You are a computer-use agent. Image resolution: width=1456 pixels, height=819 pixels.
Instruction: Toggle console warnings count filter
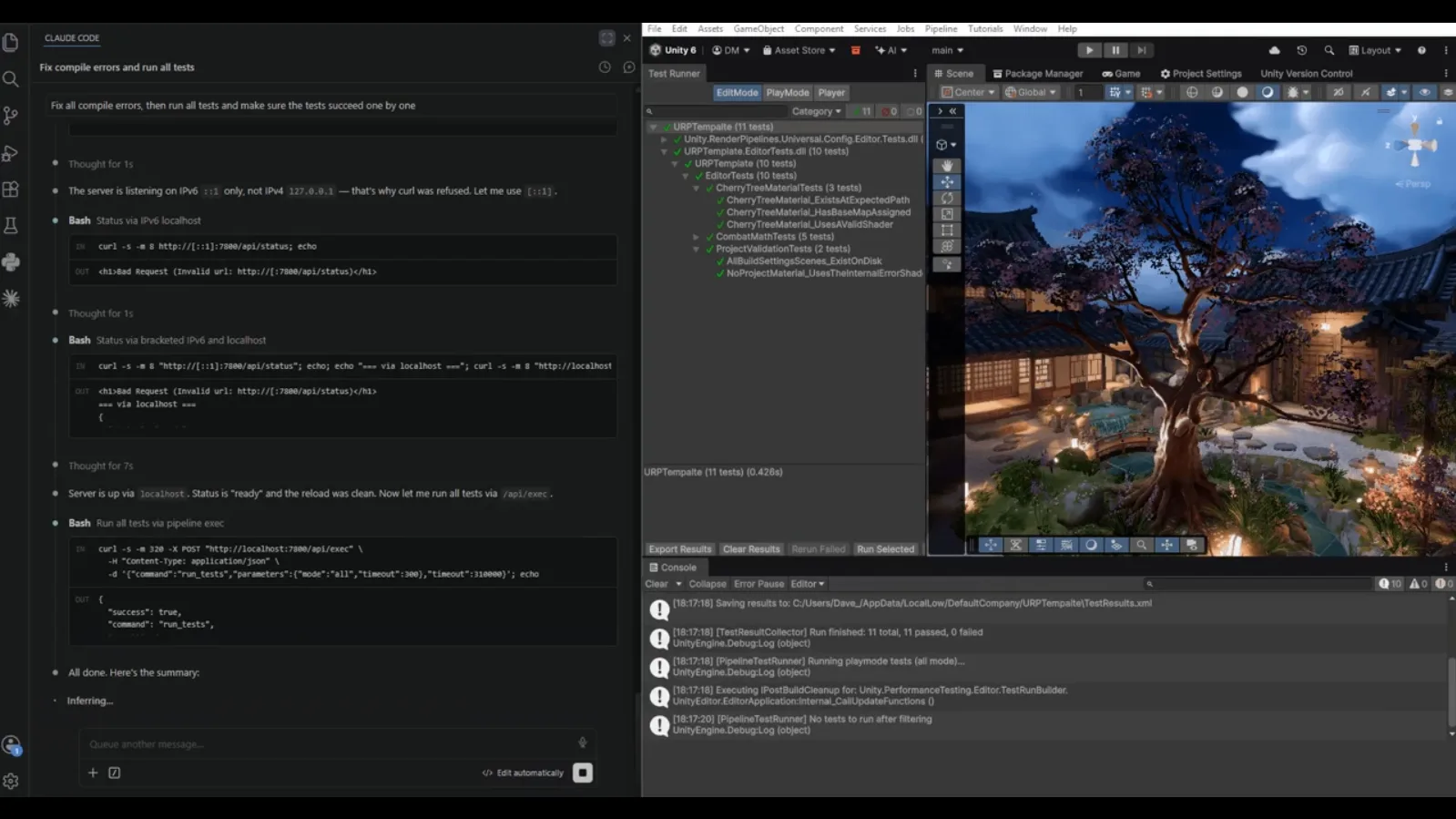click(1418, 584)
